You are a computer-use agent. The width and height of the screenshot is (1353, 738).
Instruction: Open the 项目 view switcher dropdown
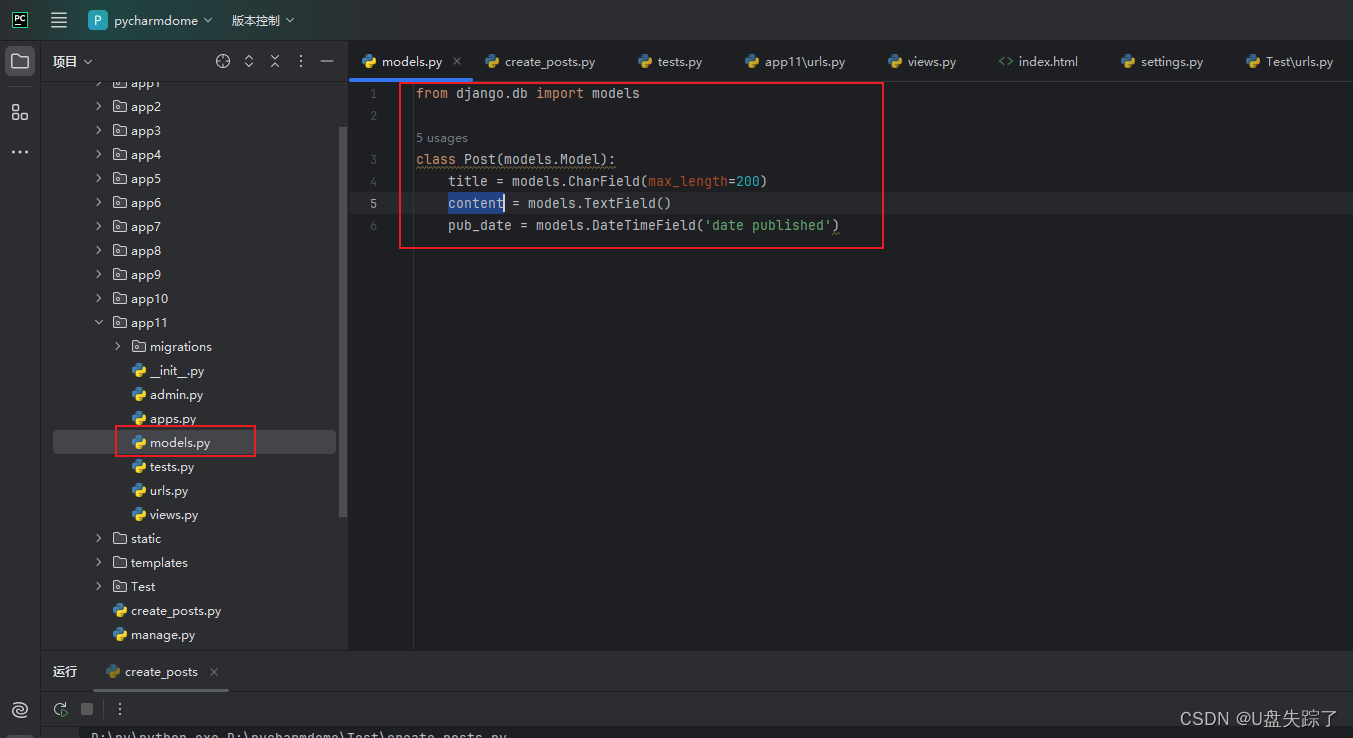72,60
